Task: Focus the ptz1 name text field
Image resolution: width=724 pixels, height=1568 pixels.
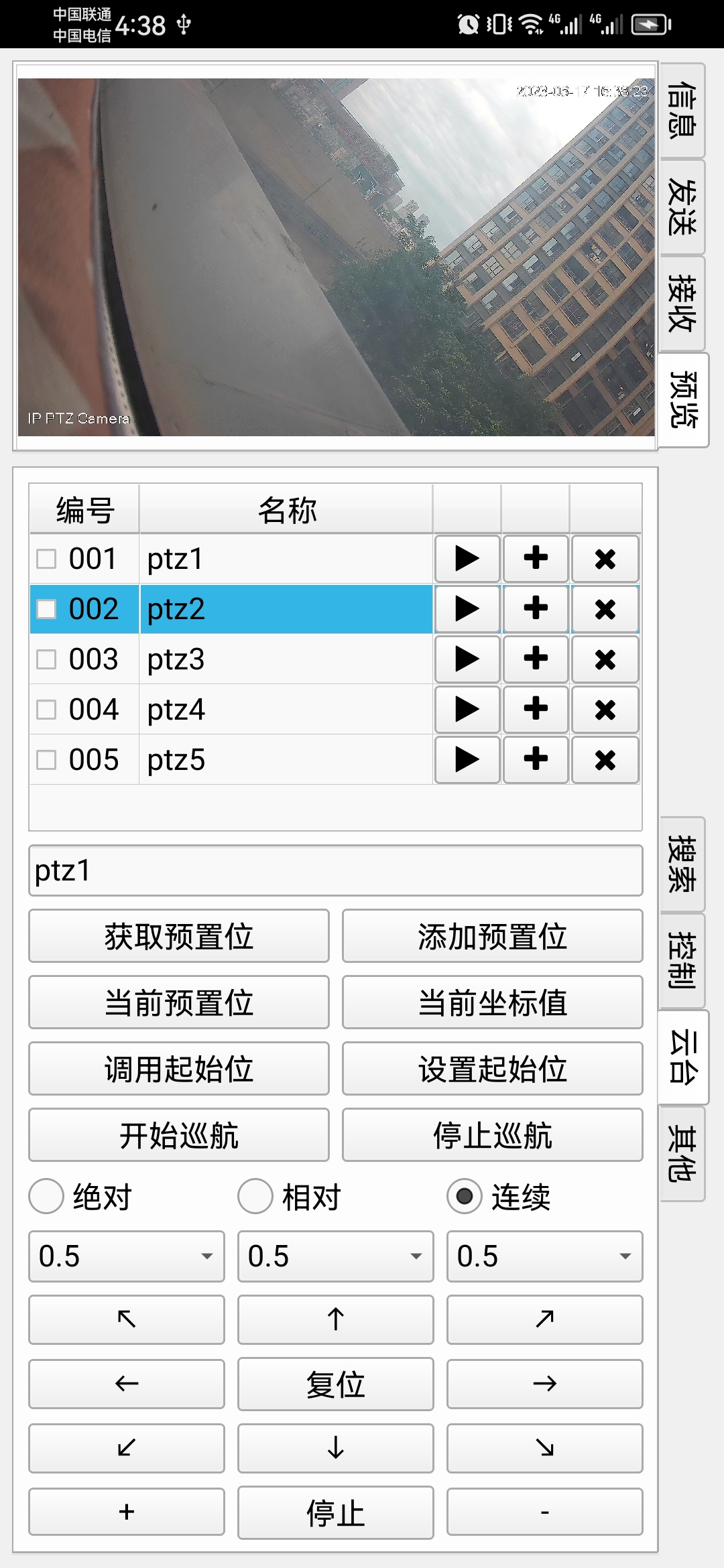Action: [x=335, y=870]
